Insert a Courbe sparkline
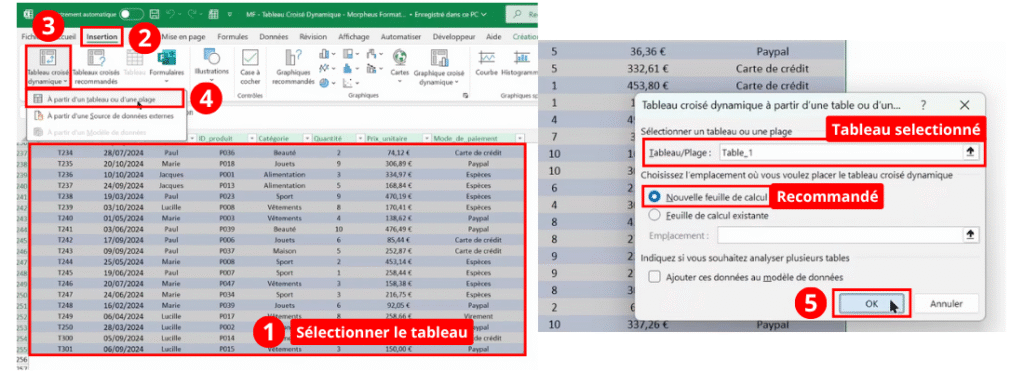Image resolution: width=1024 pixels, height=372 pixels. pyautogui.click(x=487, y=62)
